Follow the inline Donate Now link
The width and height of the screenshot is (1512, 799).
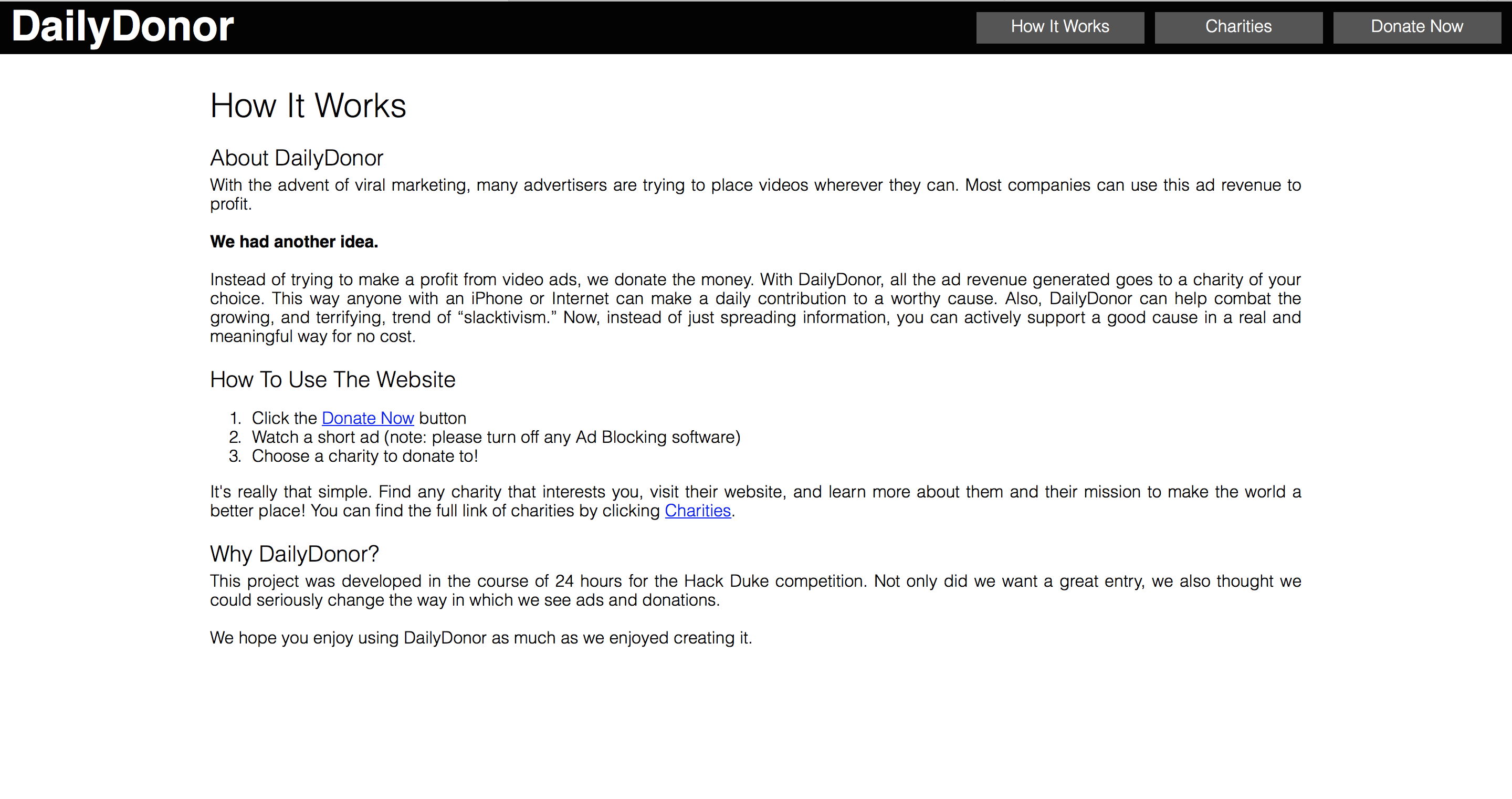pos(367,418)
